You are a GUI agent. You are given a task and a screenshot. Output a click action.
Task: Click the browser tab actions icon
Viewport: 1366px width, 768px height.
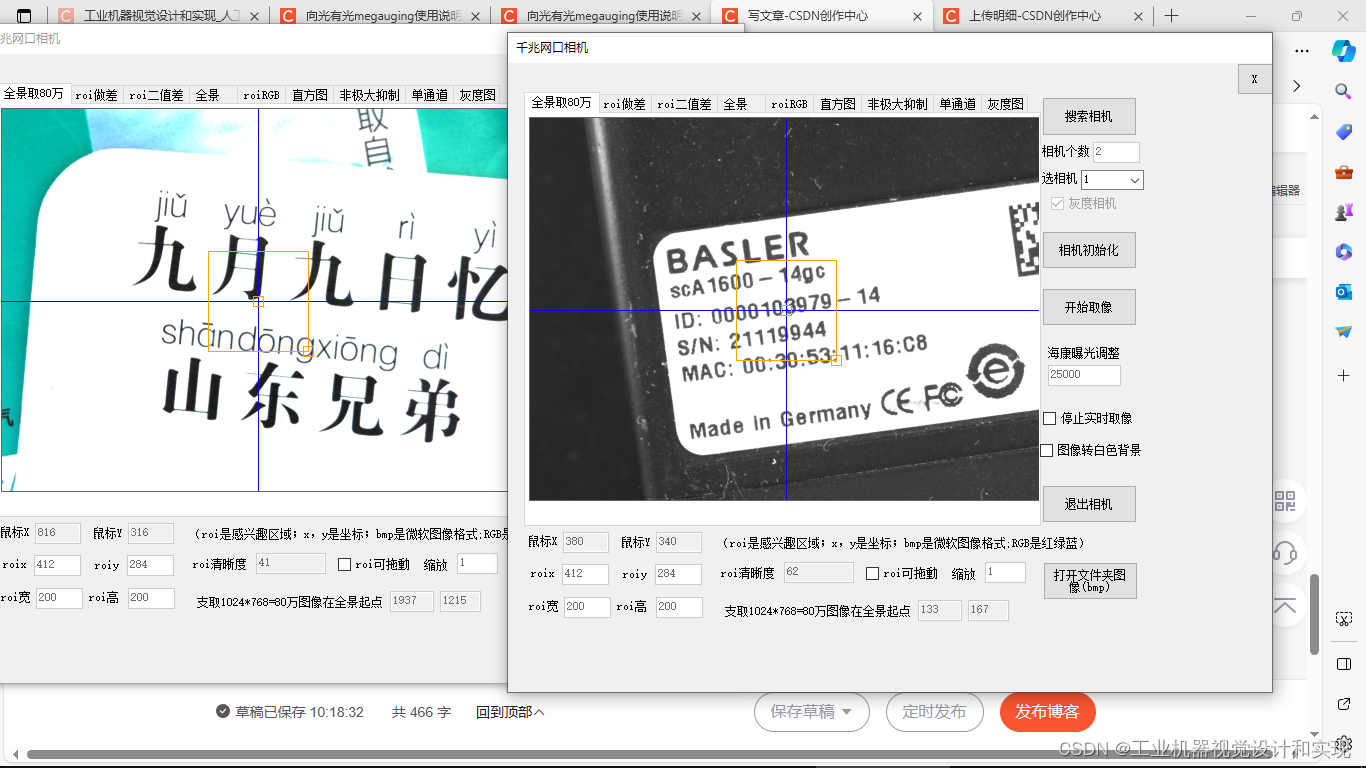tap(24, 16)
